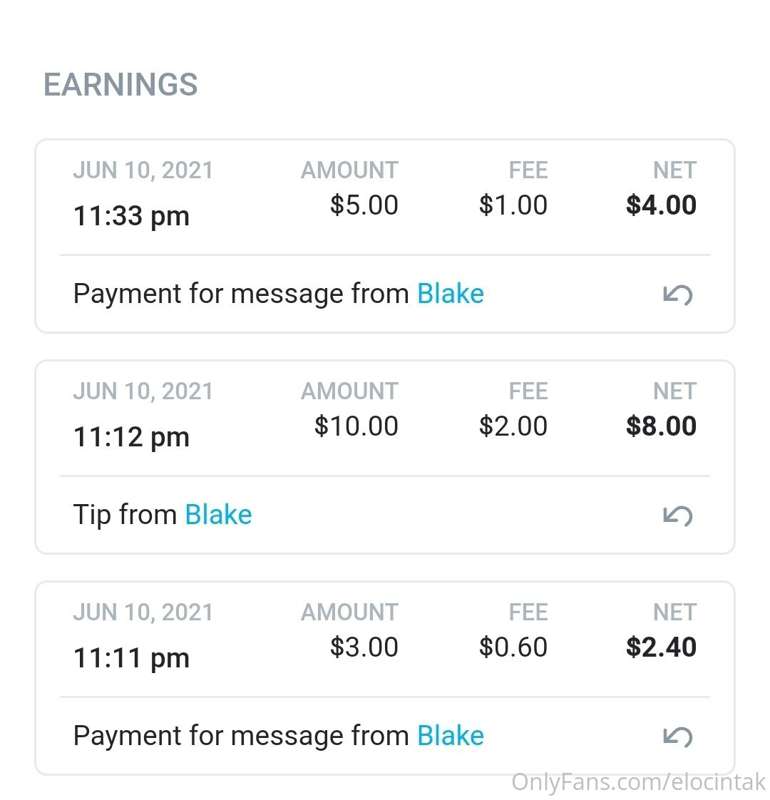Open Blake's profile from the 11:33 pm payment
The image size is (770, 800).
(450, 294)
